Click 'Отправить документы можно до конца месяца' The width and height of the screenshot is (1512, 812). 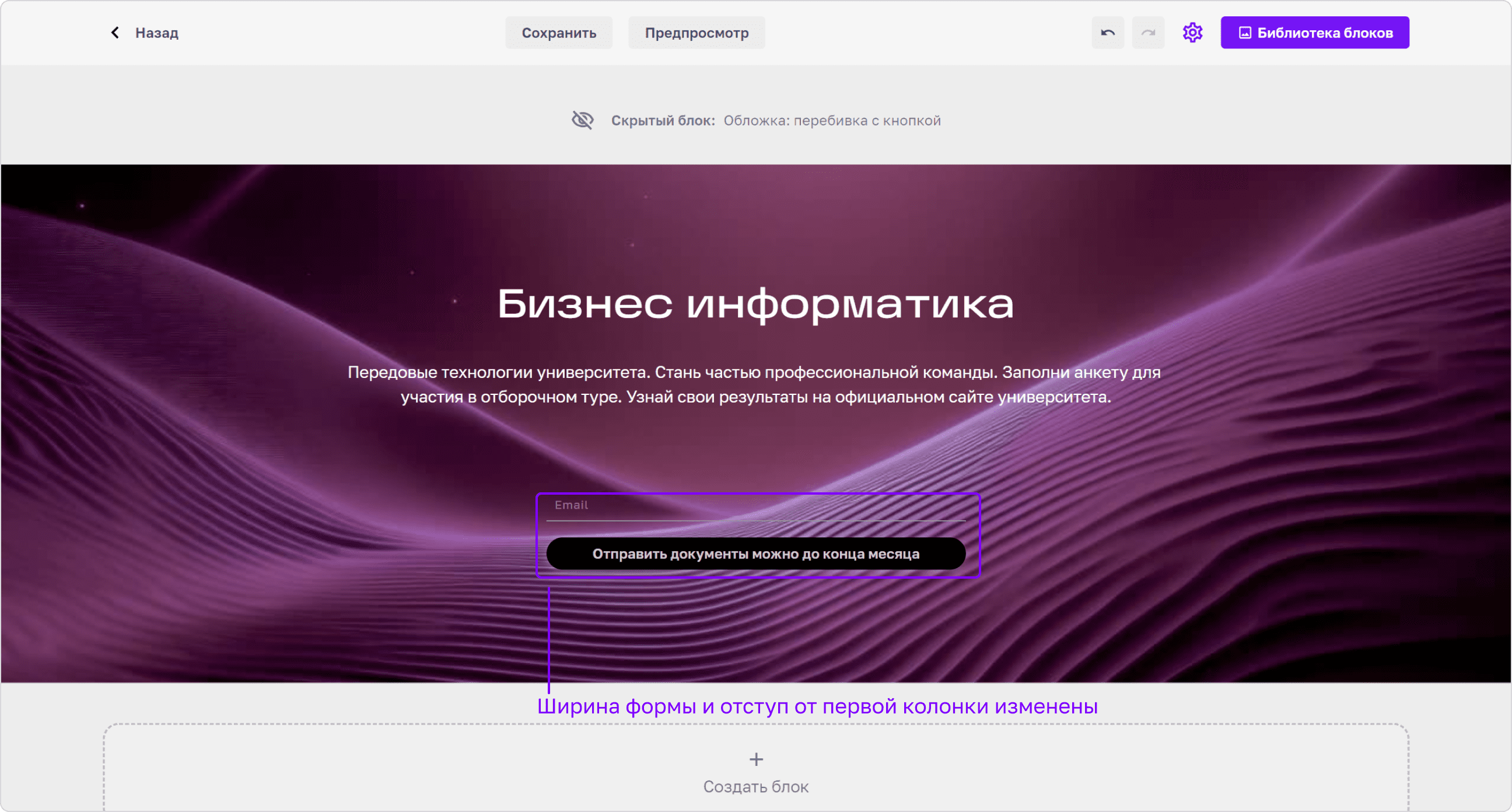click(x=755, y=554)
